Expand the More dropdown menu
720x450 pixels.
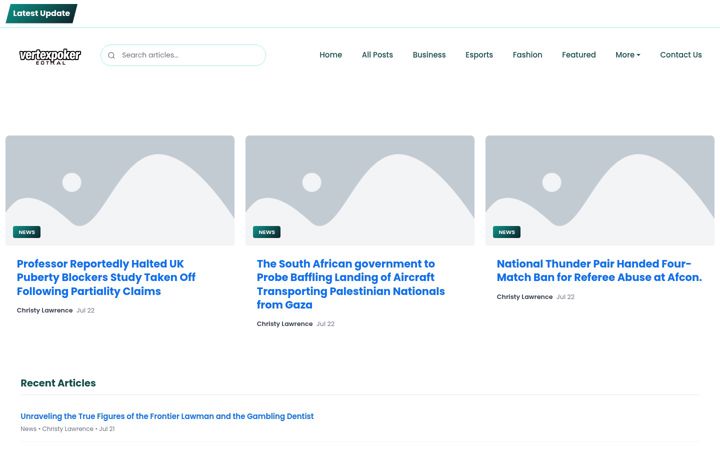coord(628,55)
